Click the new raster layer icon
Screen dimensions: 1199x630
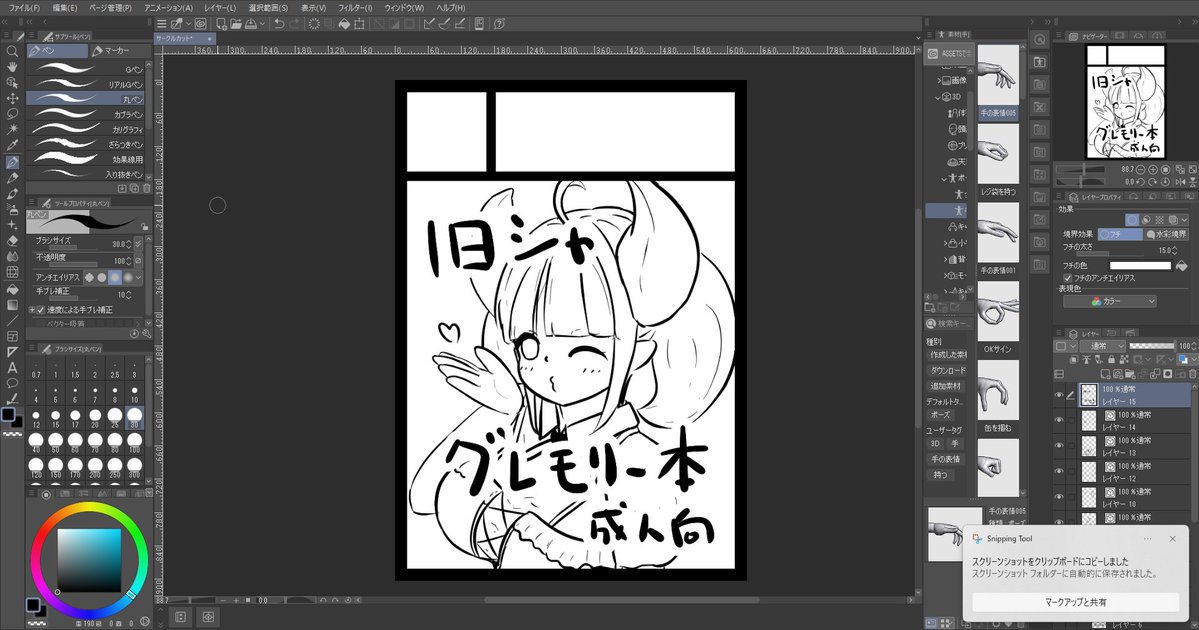[x=1106, y=374]
